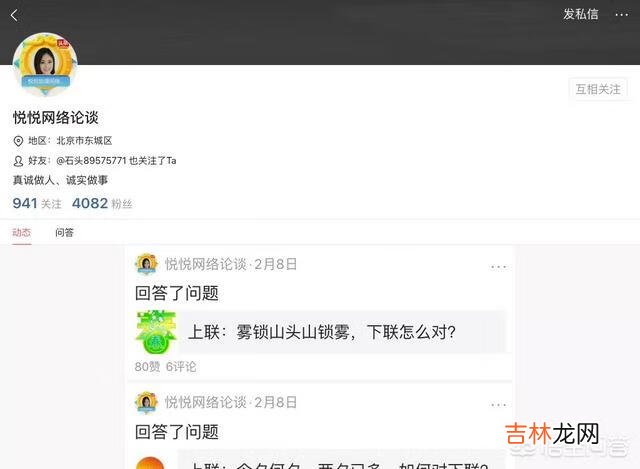Switch to the 问答 tab
The height and width of the screenshot is (469, 640).
click(64, 233)
